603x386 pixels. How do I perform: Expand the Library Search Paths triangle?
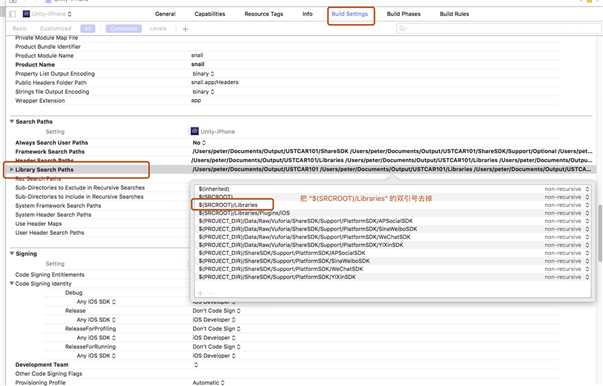click(x=12, y=169)
